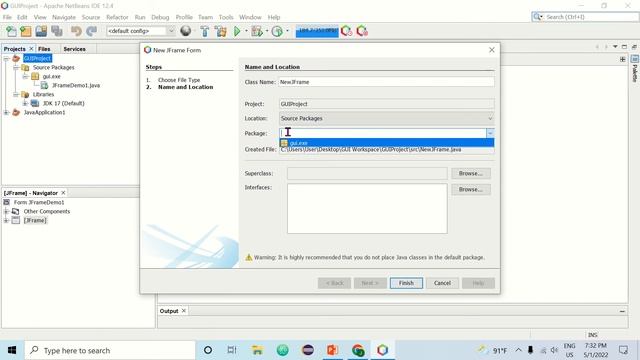
Task: Open the Run Project dropdown arrow
Action: coord(246,31)
